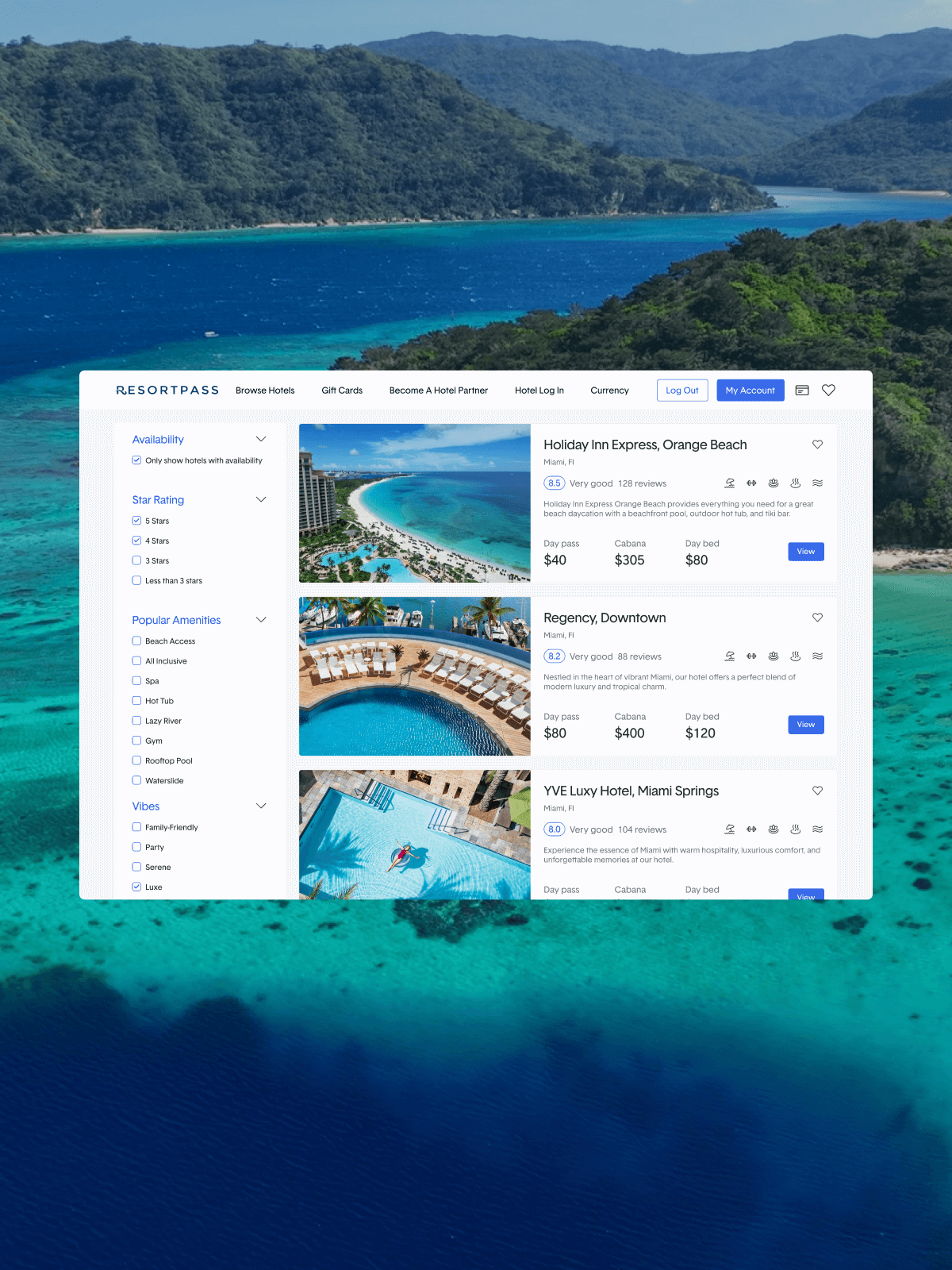Open YVE Luxy Hotel, Miami Springs title
The width and height of the screenshot is (952, 1270).
tap(631, 791)
